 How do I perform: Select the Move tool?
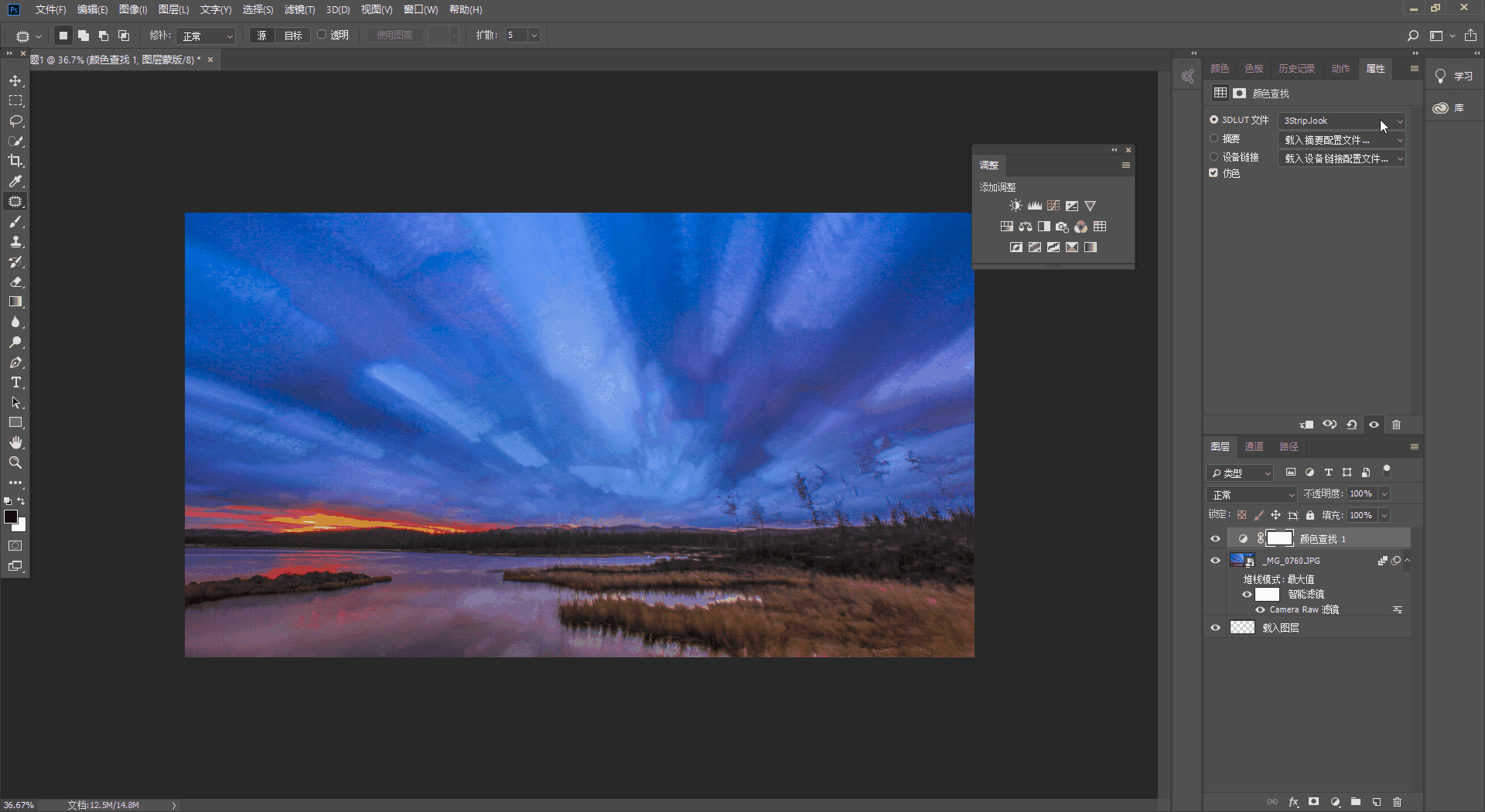tap(15, 80)
